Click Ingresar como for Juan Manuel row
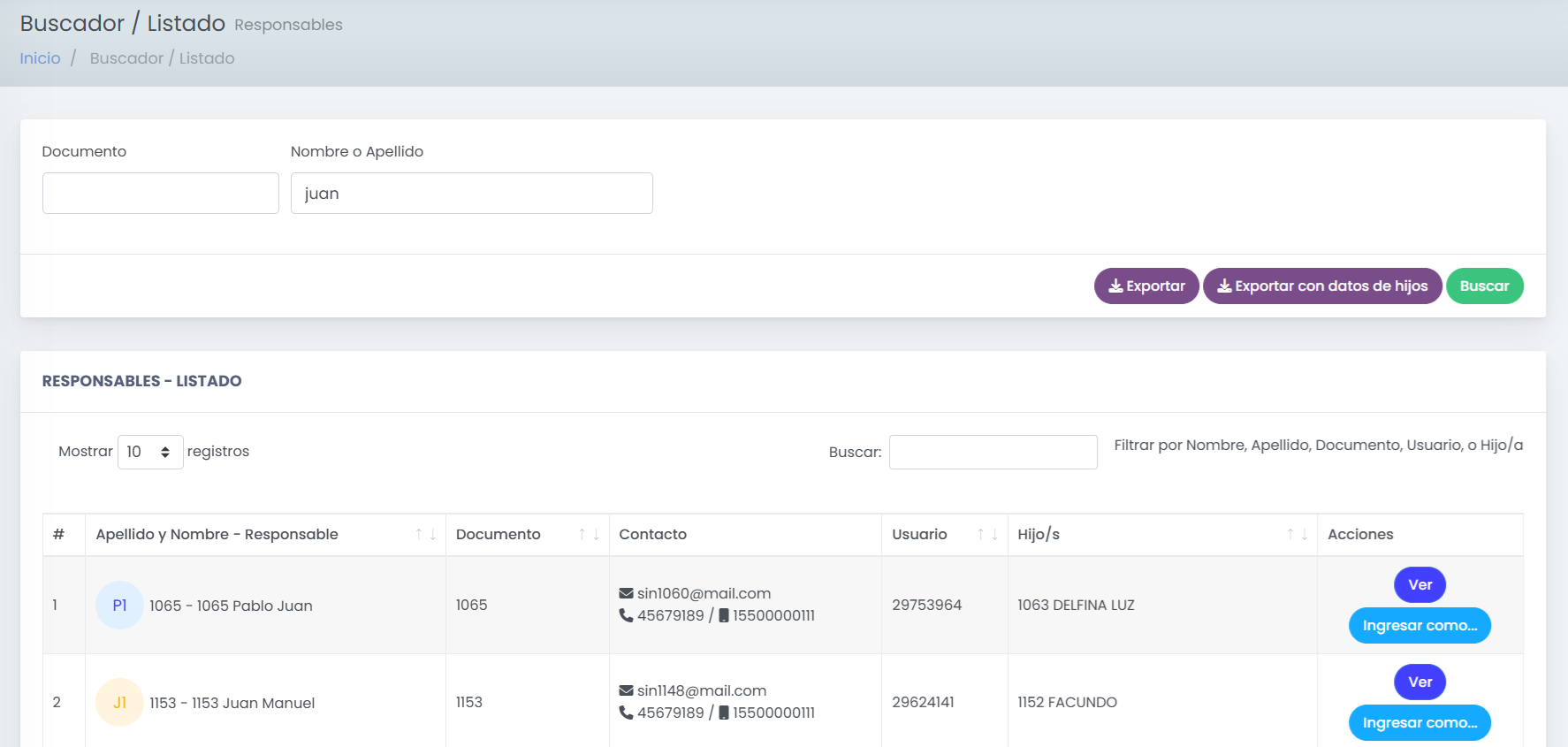The width and height of the screenshot is (1568, 747). [x=1420, y=722]
